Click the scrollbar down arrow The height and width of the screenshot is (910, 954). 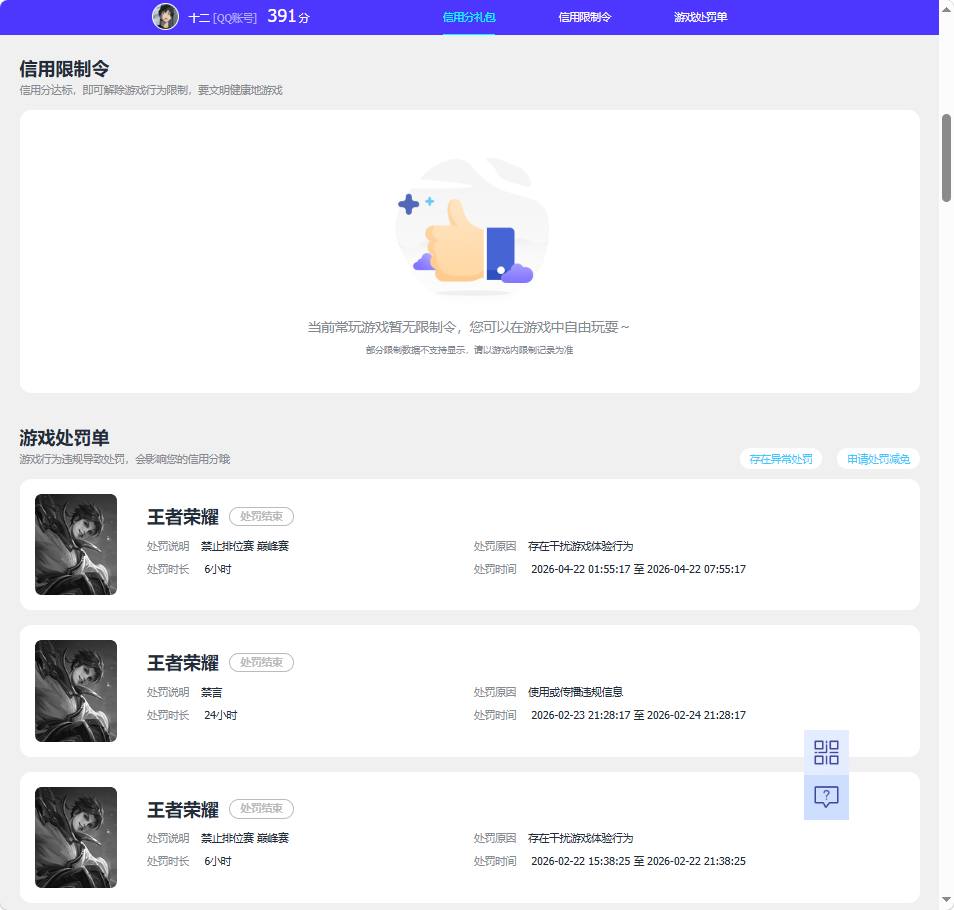pyautogui.click(x=946, y=900)
